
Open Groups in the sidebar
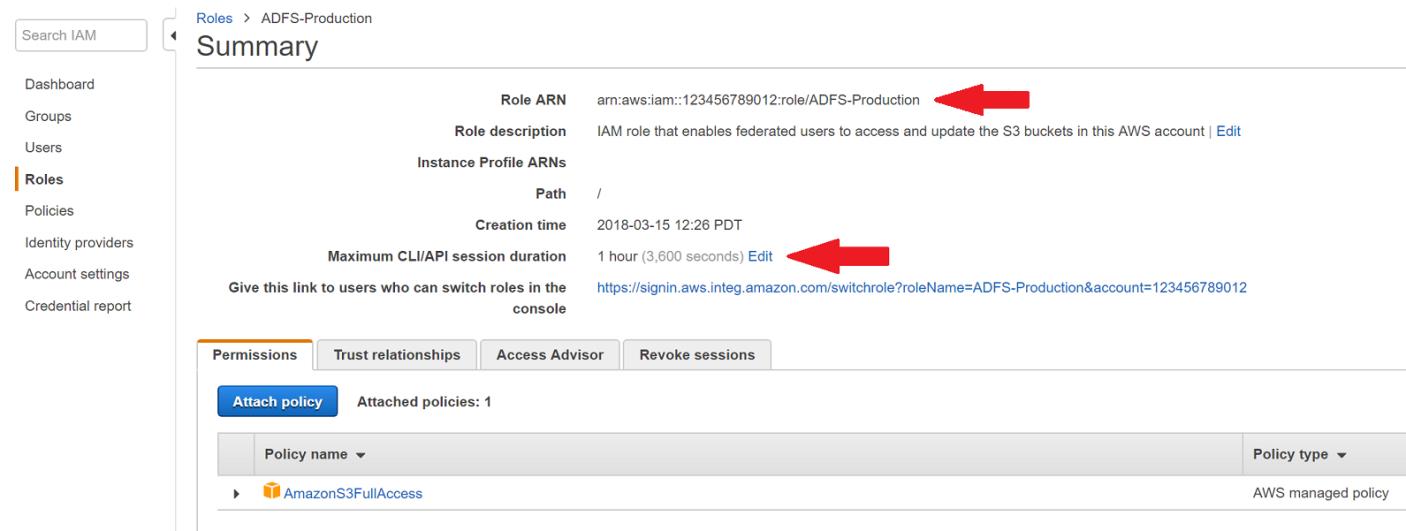pos(48,116)
